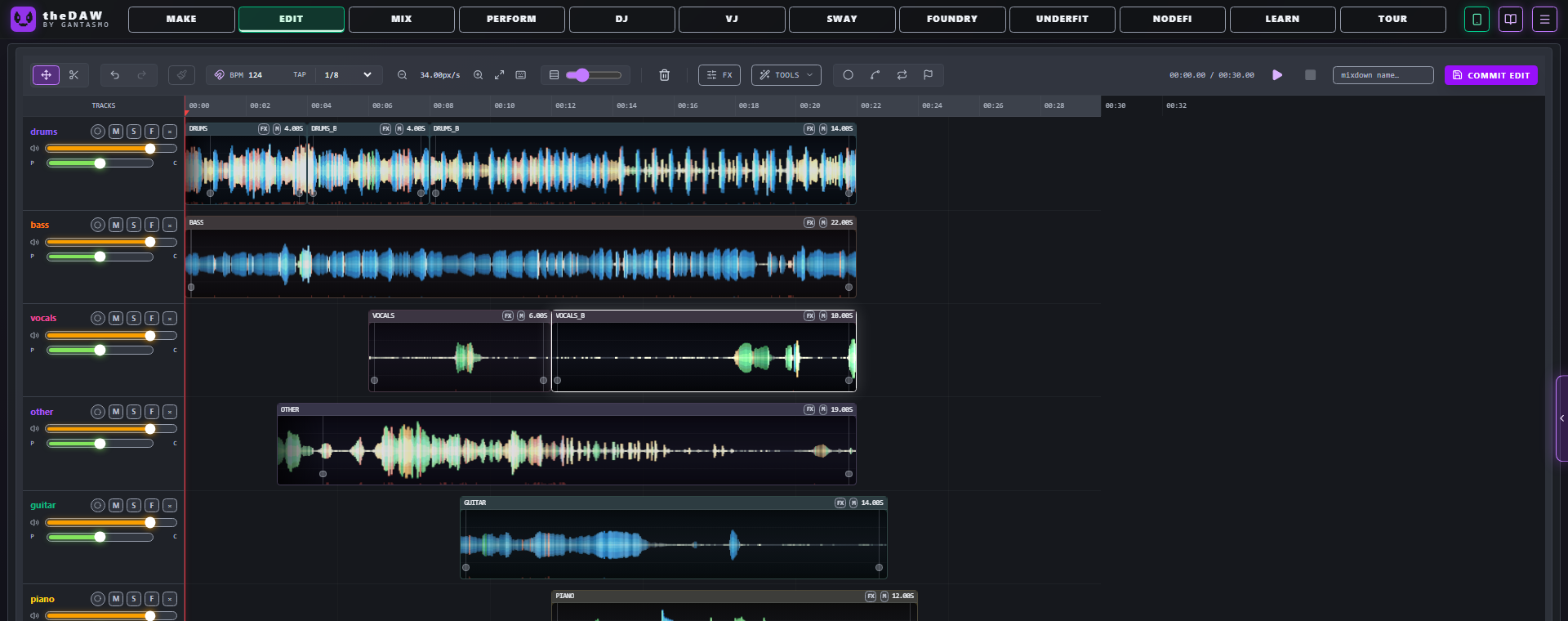Viewport: 1568px width, 621px height.
Task: Click the mobile device icon in the header
Action: (1477, 19)
